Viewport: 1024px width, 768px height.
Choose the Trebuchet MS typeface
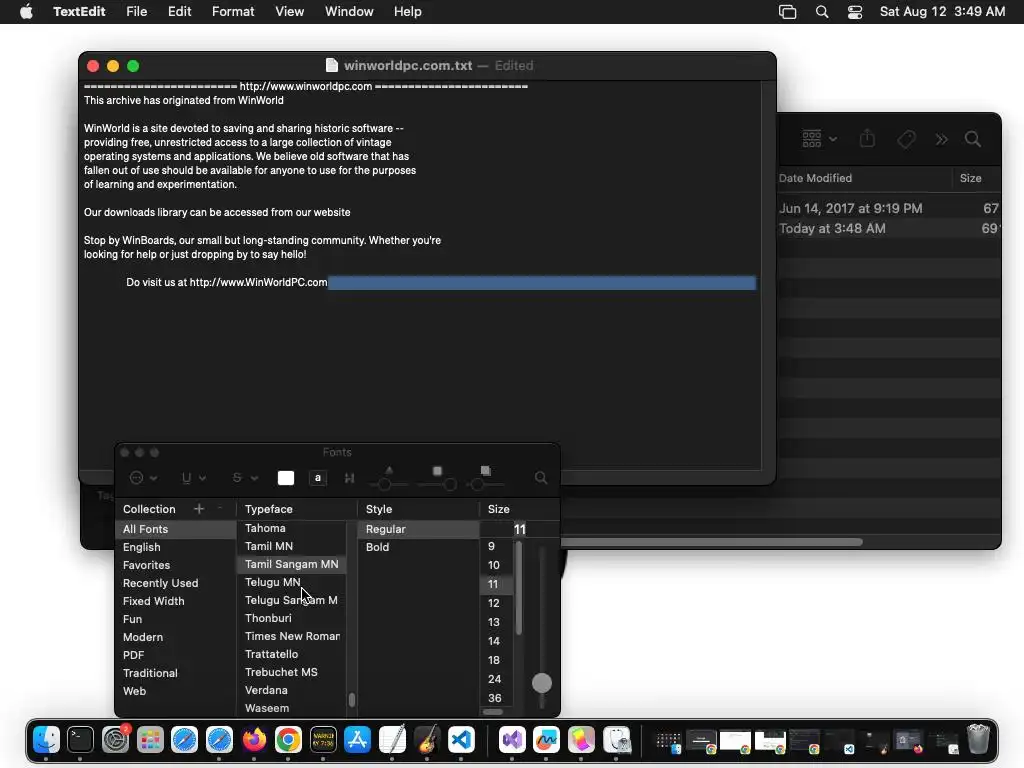click(x=292, y=672)
